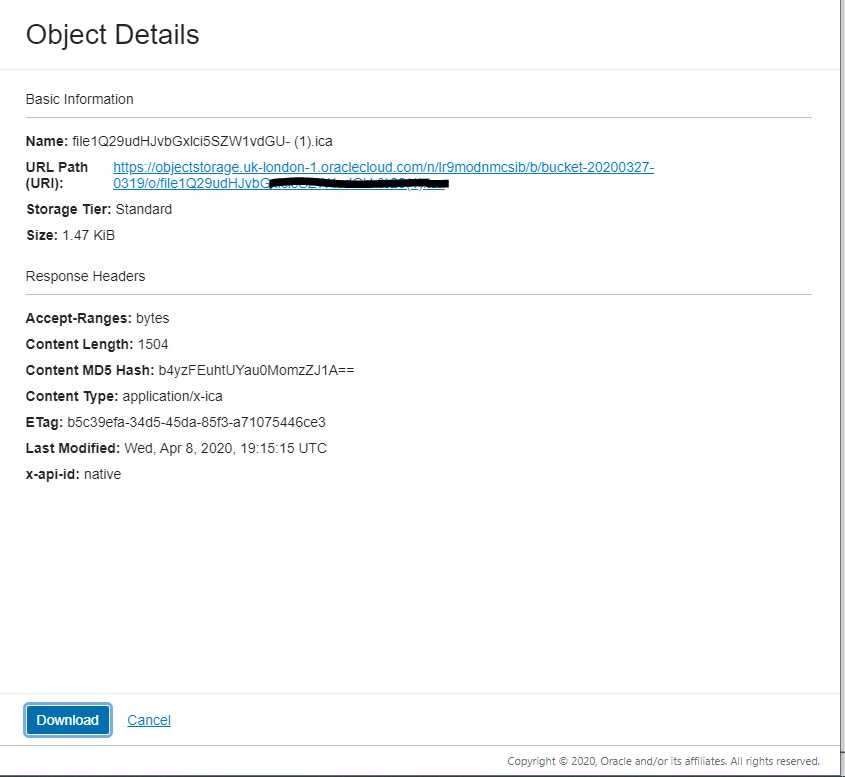This screenshot has height=777, width=845.
Task: Click the Storage Tier Standard value
Action: [144, 209]
